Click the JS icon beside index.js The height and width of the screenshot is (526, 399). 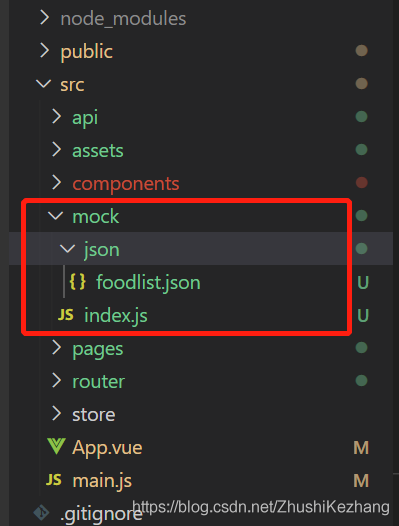click(65, 315)
